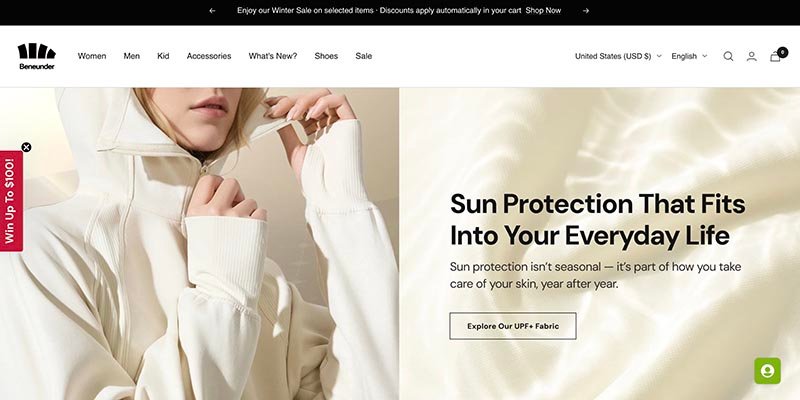Expand the United States (USD $) currency dropdown
This screenshot has width=800, height=400.
pyautogui.click(x=618, y=56)
